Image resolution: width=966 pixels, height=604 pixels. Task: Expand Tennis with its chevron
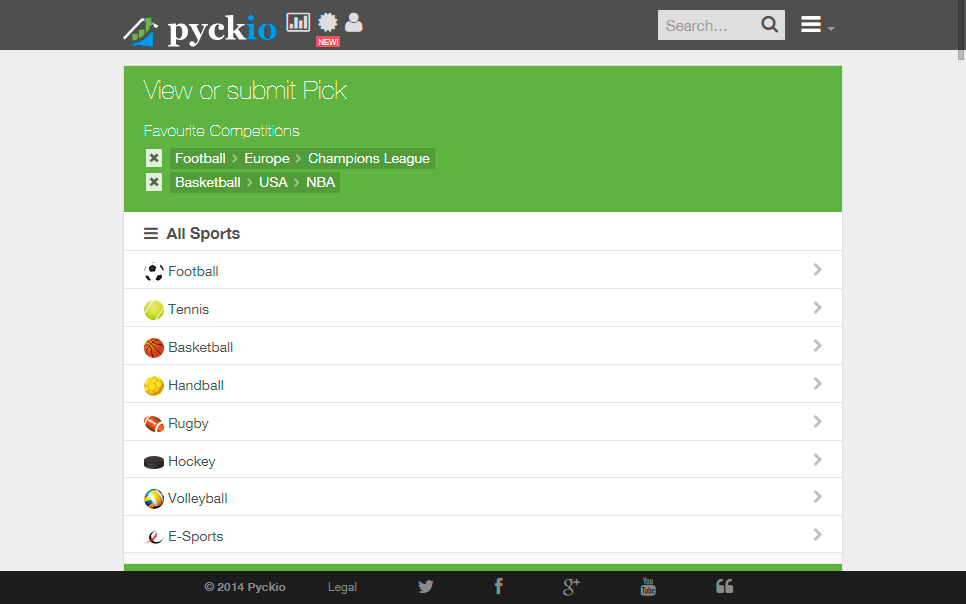[818, 308]
